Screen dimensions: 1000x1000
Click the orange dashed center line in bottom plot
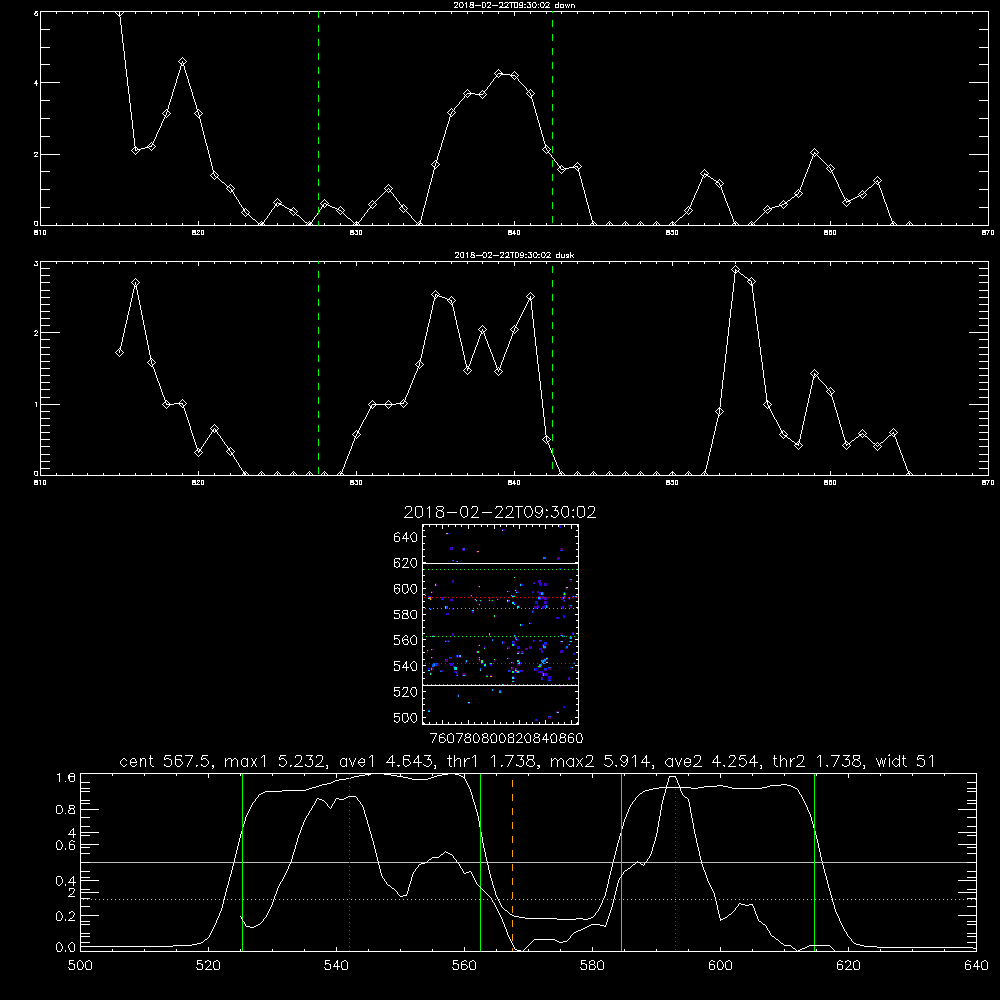(512, 861)
